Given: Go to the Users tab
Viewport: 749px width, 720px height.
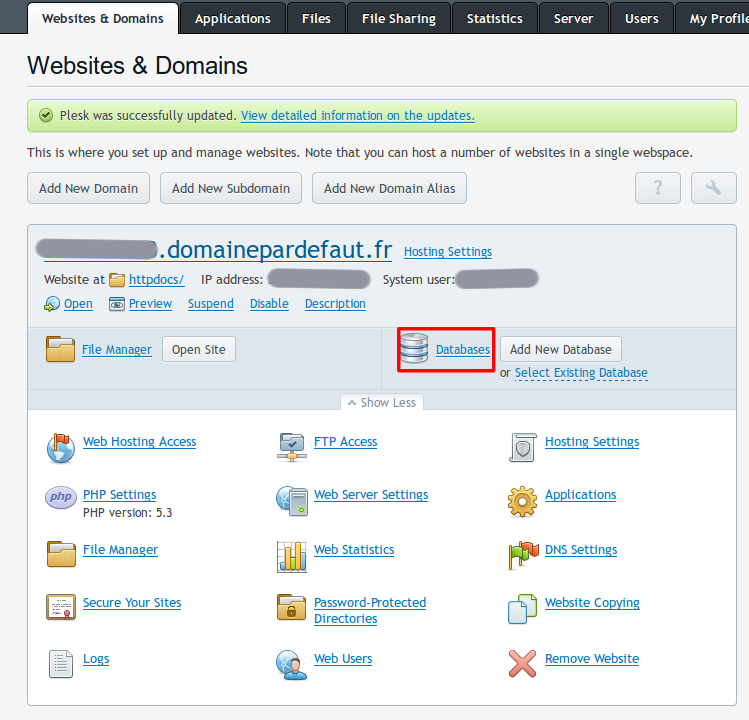Looking at the screenshot, I should click(x=642, y=18).
